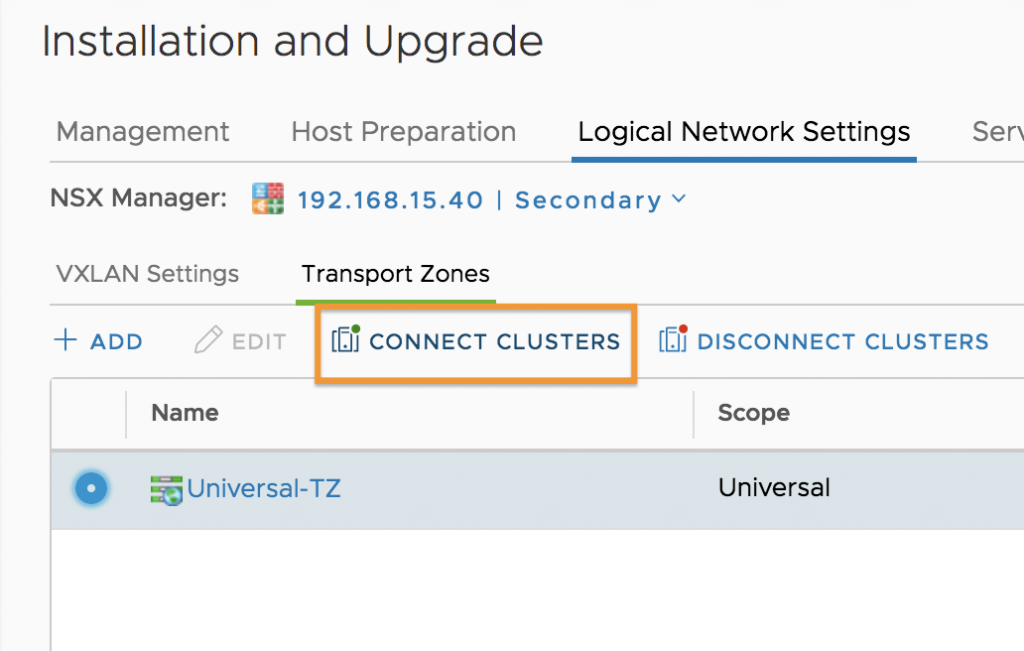Image resolution: width=1024 pixels, height=651 pixels.
Task: Click the DISCONNECT CLUSTERS button label
Action: [843, 341]
